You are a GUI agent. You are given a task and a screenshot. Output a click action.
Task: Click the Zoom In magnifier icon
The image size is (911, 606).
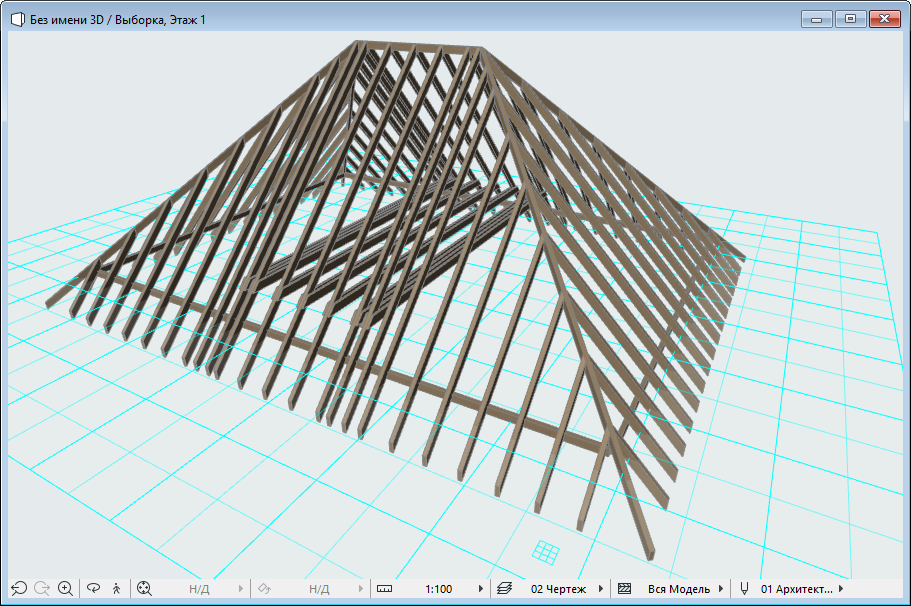coord(66,589)
